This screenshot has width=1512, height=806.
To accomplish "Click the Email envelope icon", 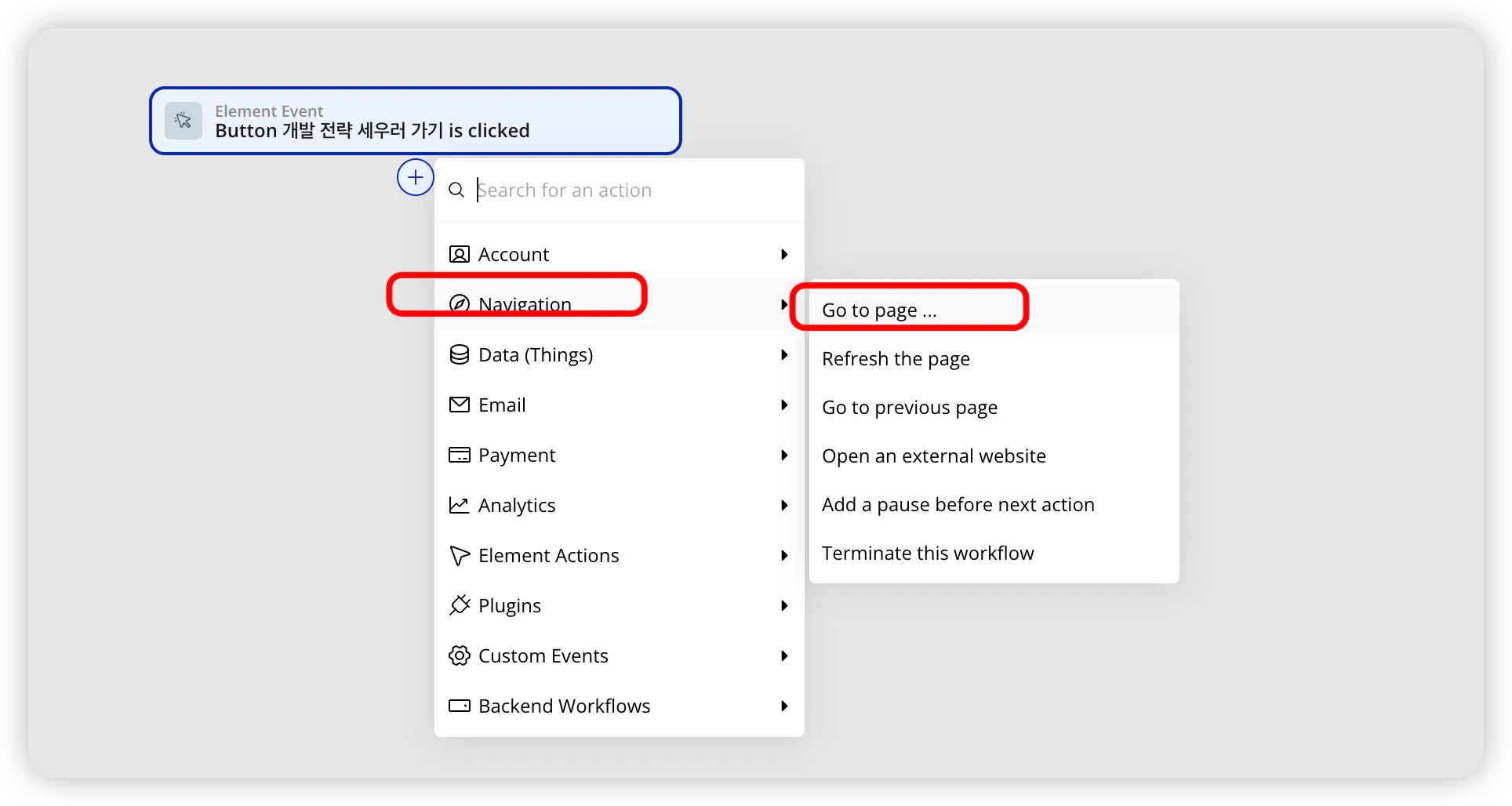I will tap(460, 405).
